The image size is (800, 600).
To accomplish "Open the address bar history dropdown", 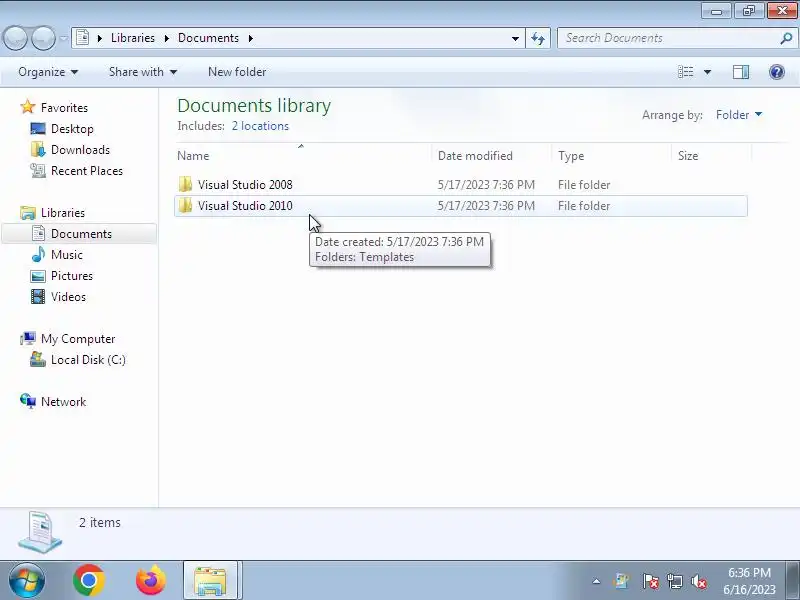I will [515, 38].
